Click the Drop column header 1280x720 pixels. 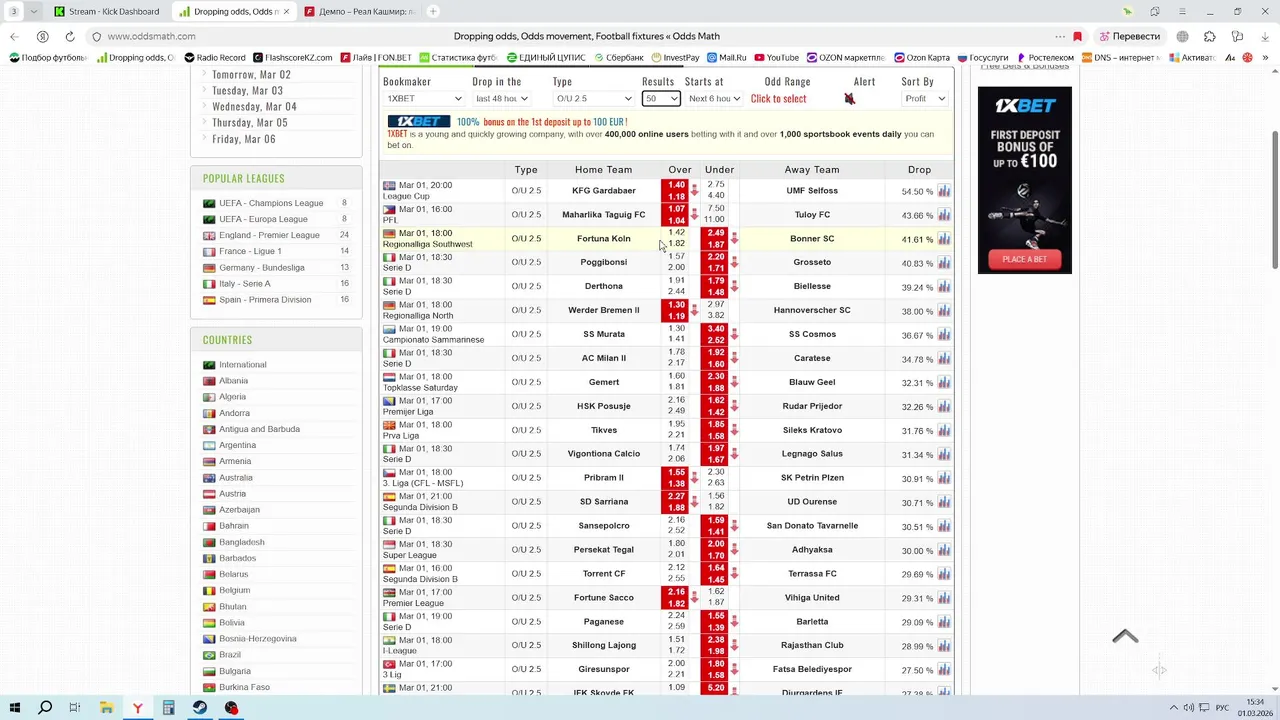tap(919, 170)
